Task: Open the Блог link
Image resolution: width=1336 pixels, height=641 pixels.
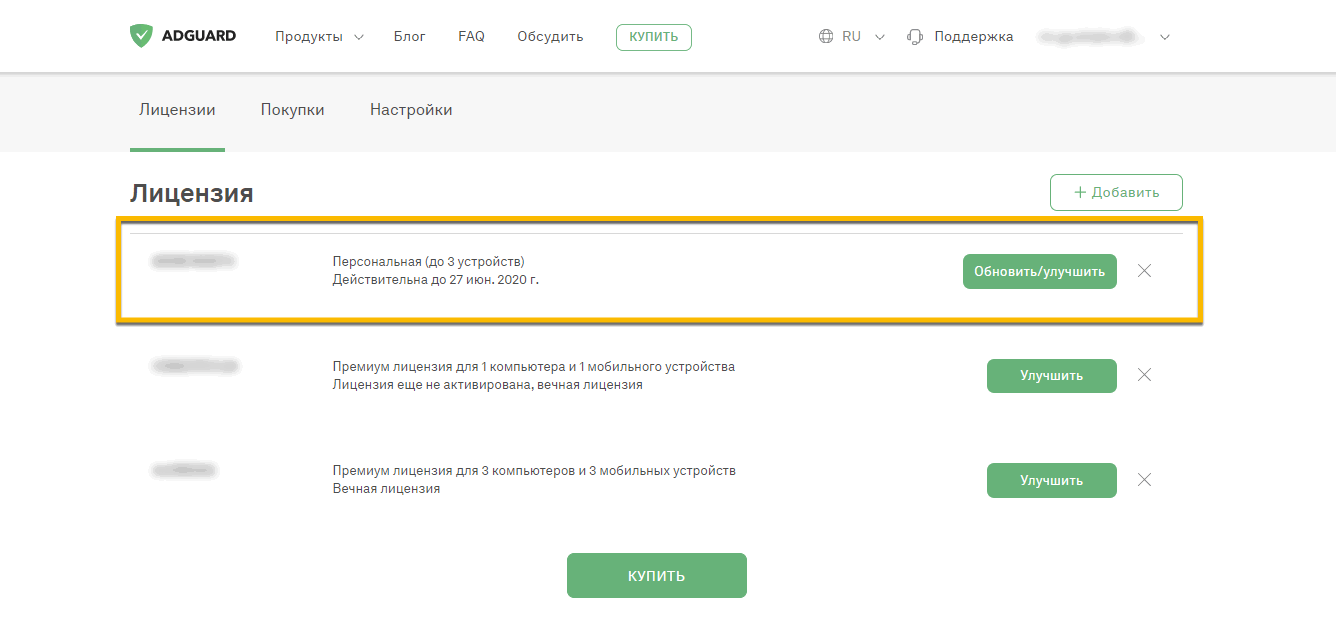Action: point(409,37)
